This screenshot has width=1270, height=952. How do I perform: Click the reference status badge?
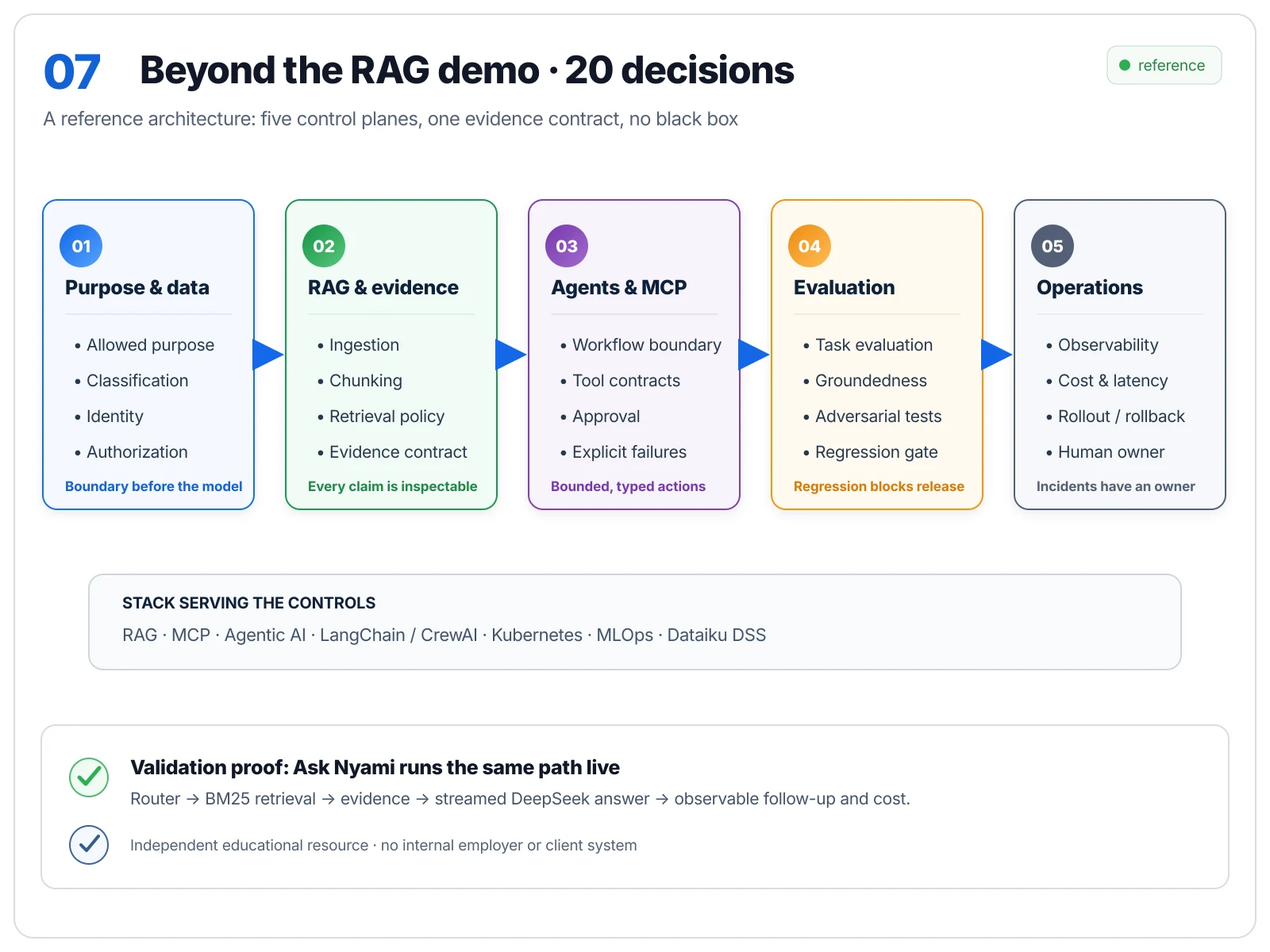(1164, 65)
